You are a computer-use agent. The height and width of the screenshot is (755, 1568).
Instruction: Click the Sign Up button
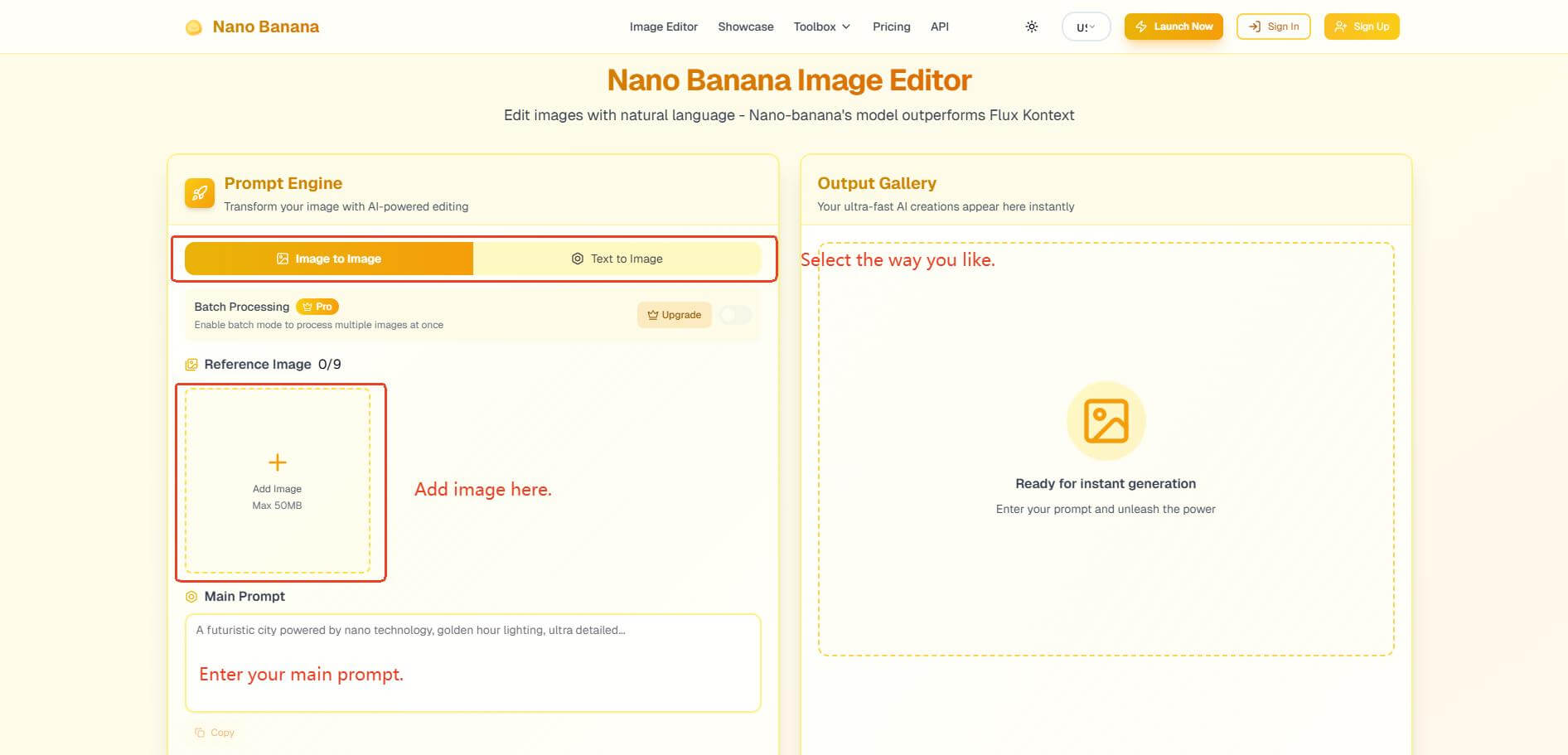coord(1362,26)
